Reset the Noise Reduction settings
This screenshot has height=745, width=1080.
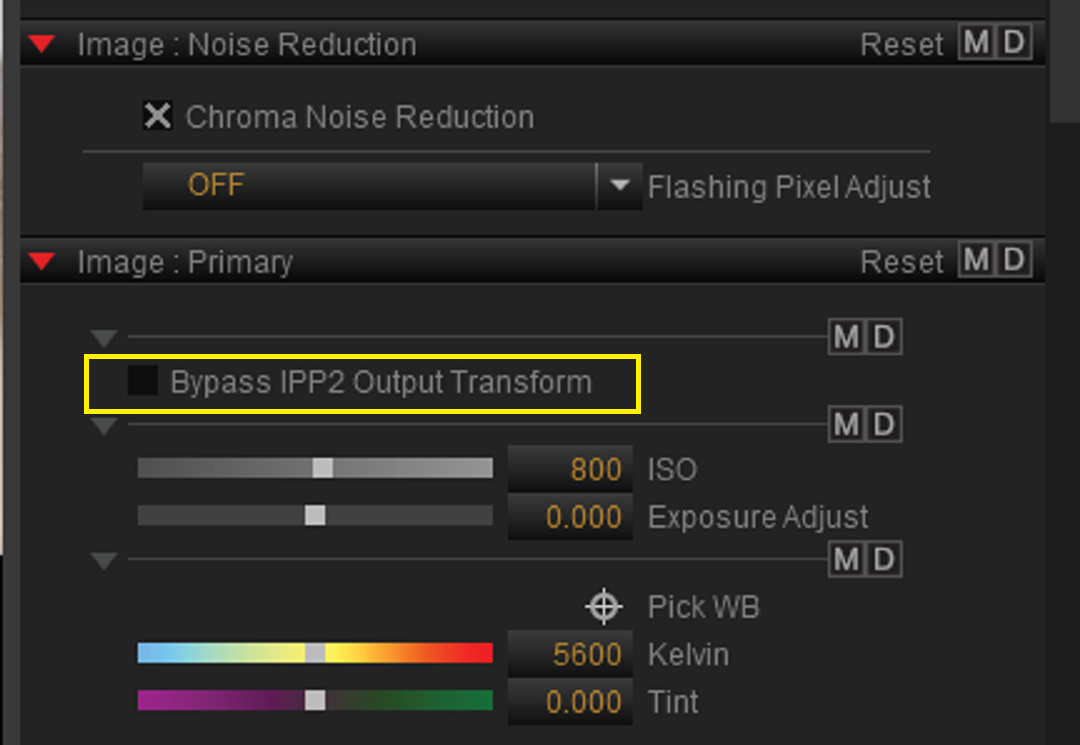[902, 45]
